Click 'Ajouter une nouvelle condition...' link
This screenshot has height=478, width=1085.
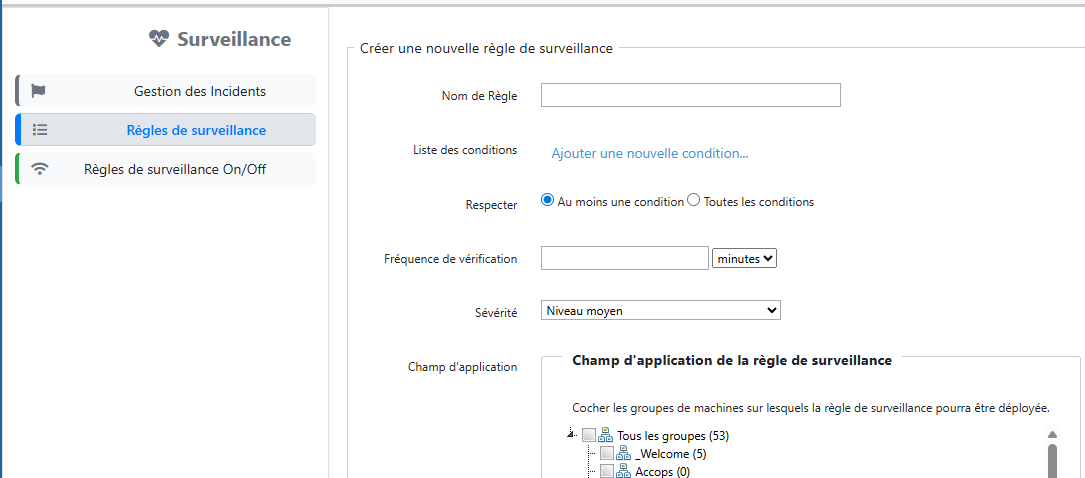pyautogui.click(x=650, y=153)
